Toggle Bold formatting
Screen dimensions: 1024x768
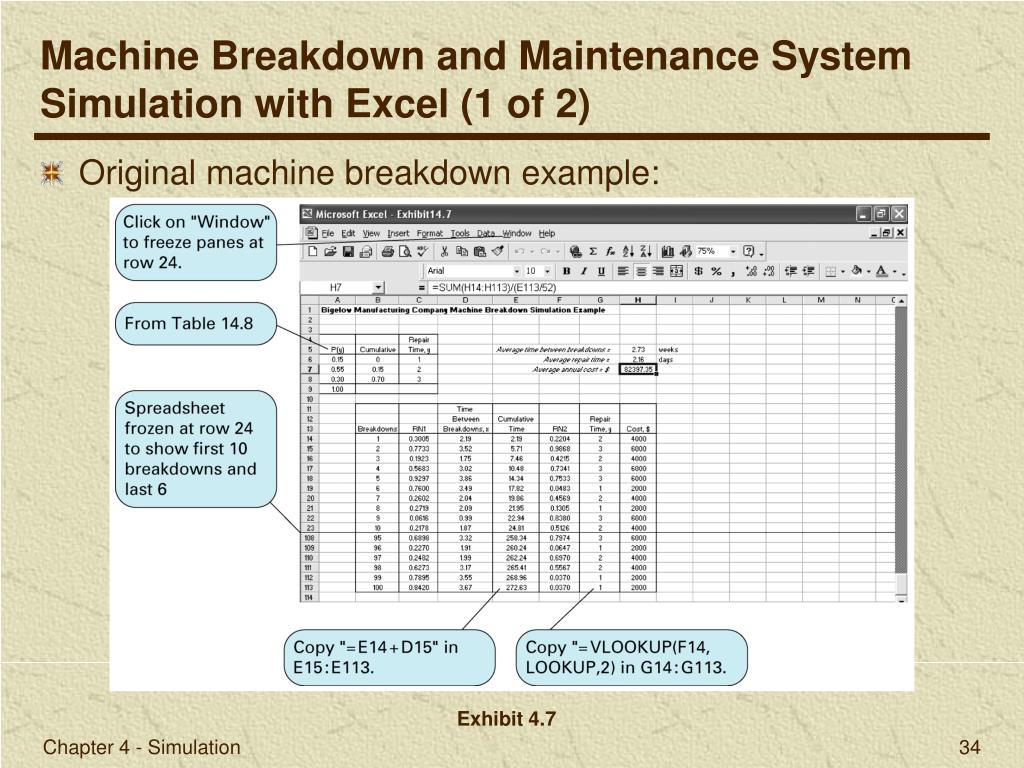pyautogui.click(x=567, y=271)
